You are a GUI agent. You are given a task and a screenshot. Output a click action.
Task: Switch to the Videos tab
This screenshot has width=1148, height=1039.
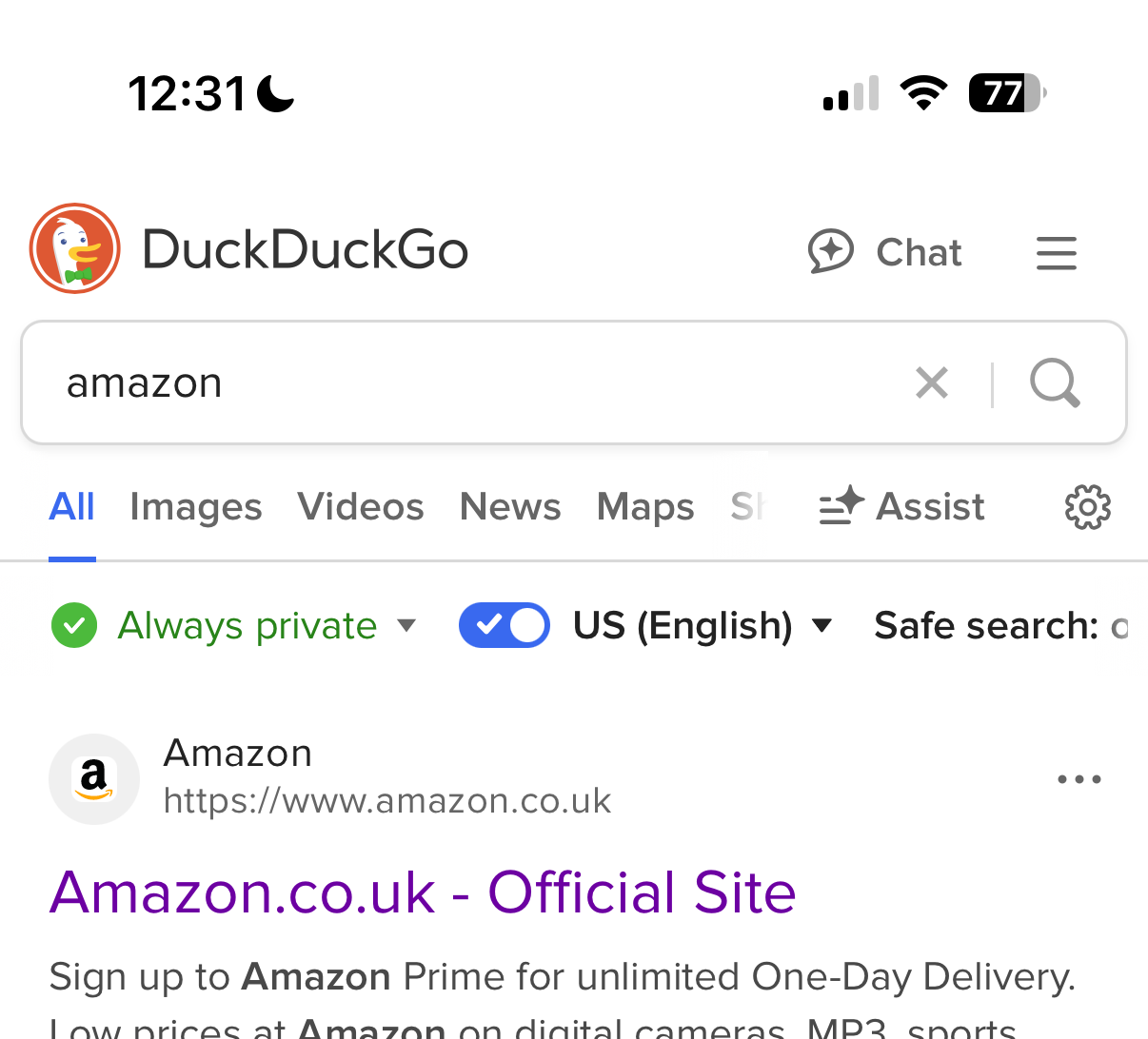coord(361,507)
